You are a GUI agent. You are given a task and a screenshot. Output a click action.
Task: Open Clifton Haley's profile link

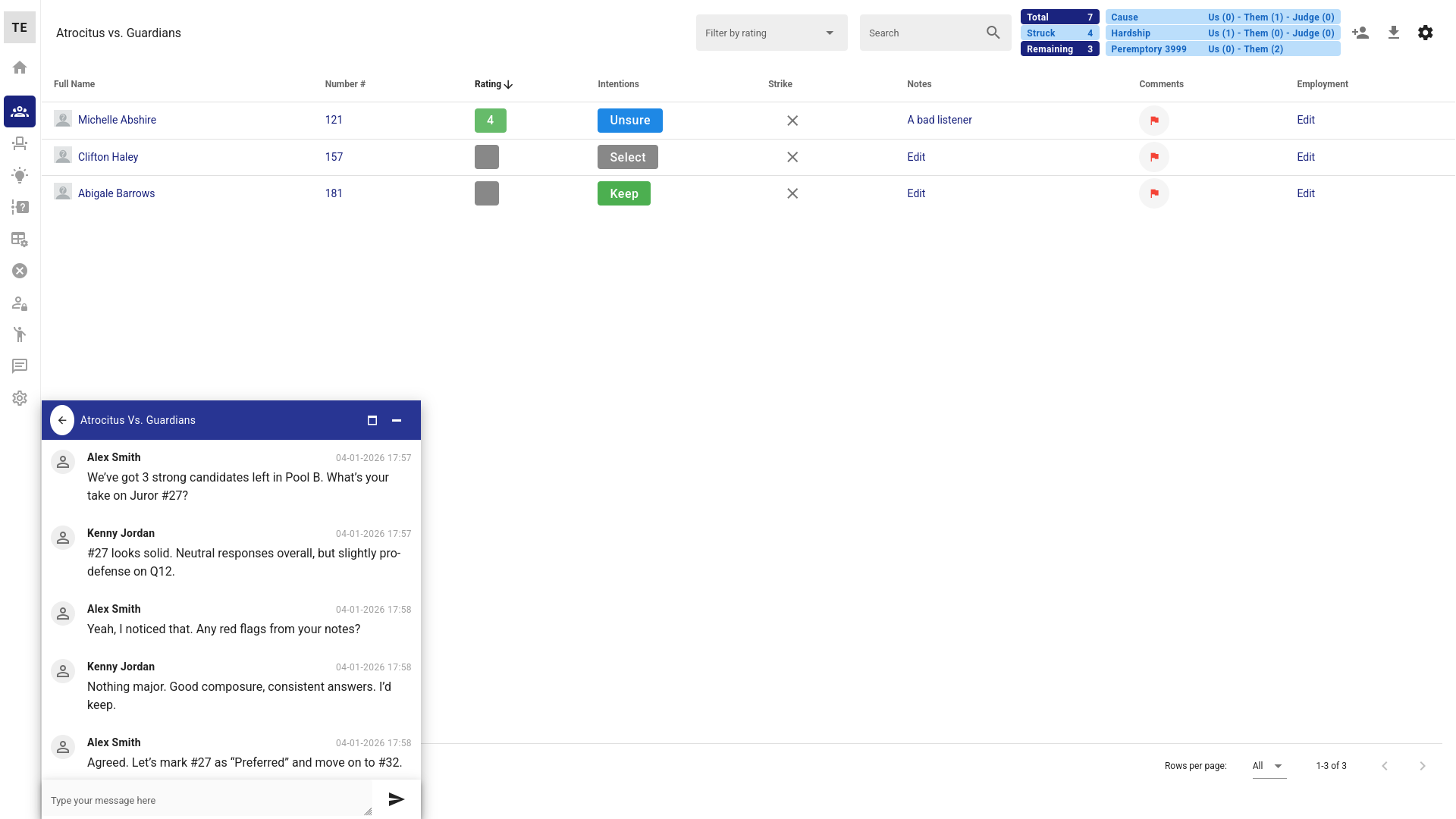108,157
